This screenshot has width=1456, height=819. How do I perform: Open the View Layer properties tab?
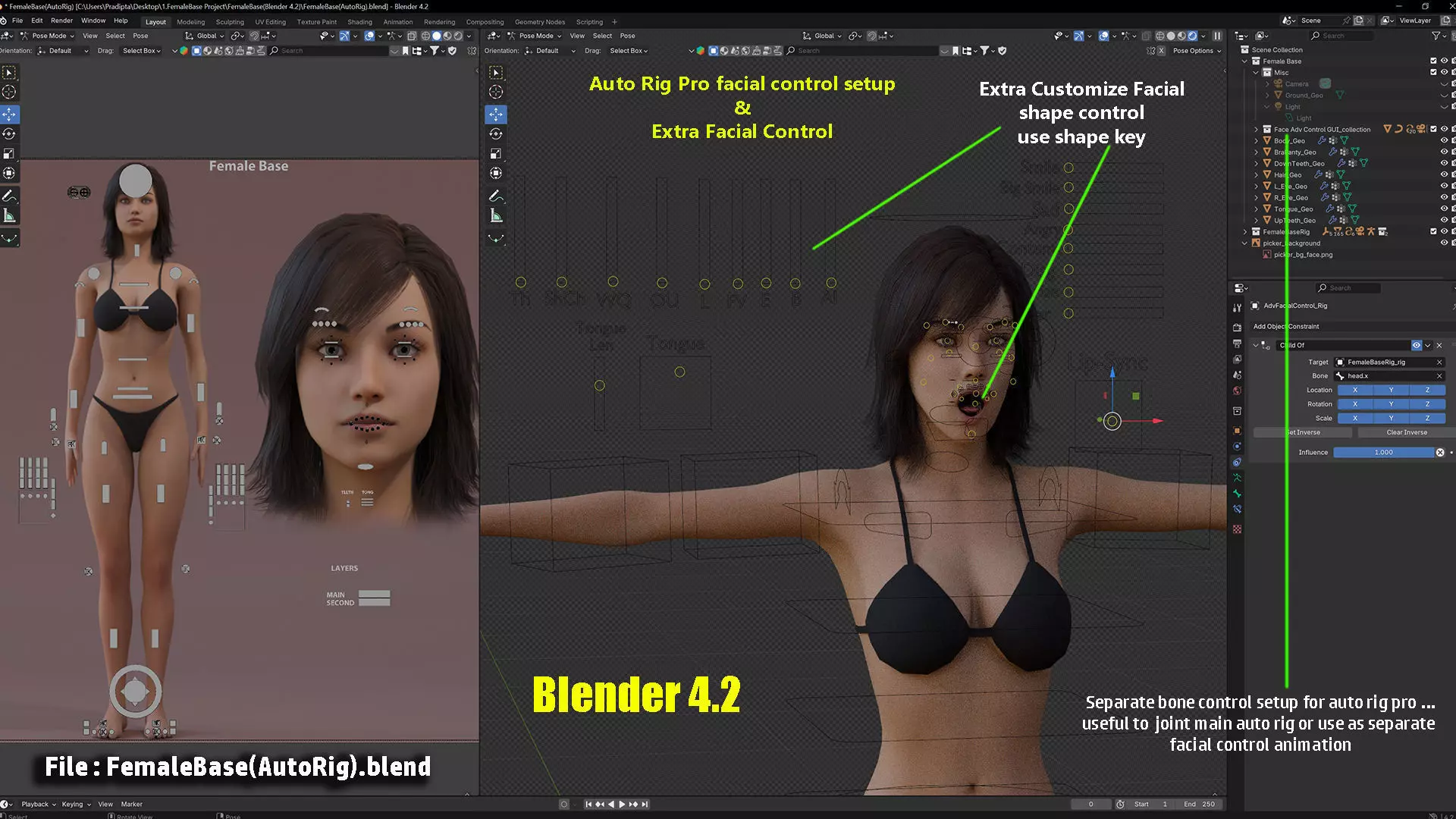click(x=1237, y=359)
